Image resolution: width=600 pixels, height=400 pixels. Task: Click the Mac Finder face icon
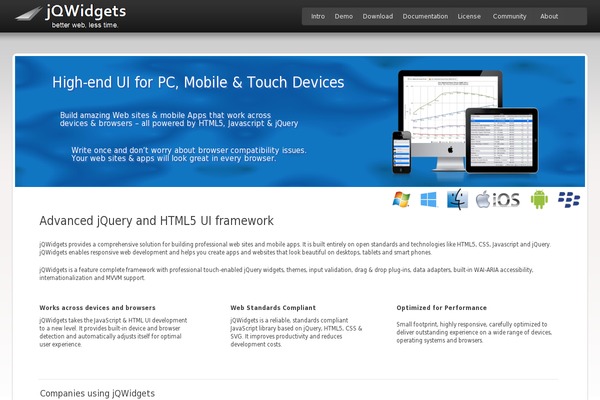coord(457,199)
